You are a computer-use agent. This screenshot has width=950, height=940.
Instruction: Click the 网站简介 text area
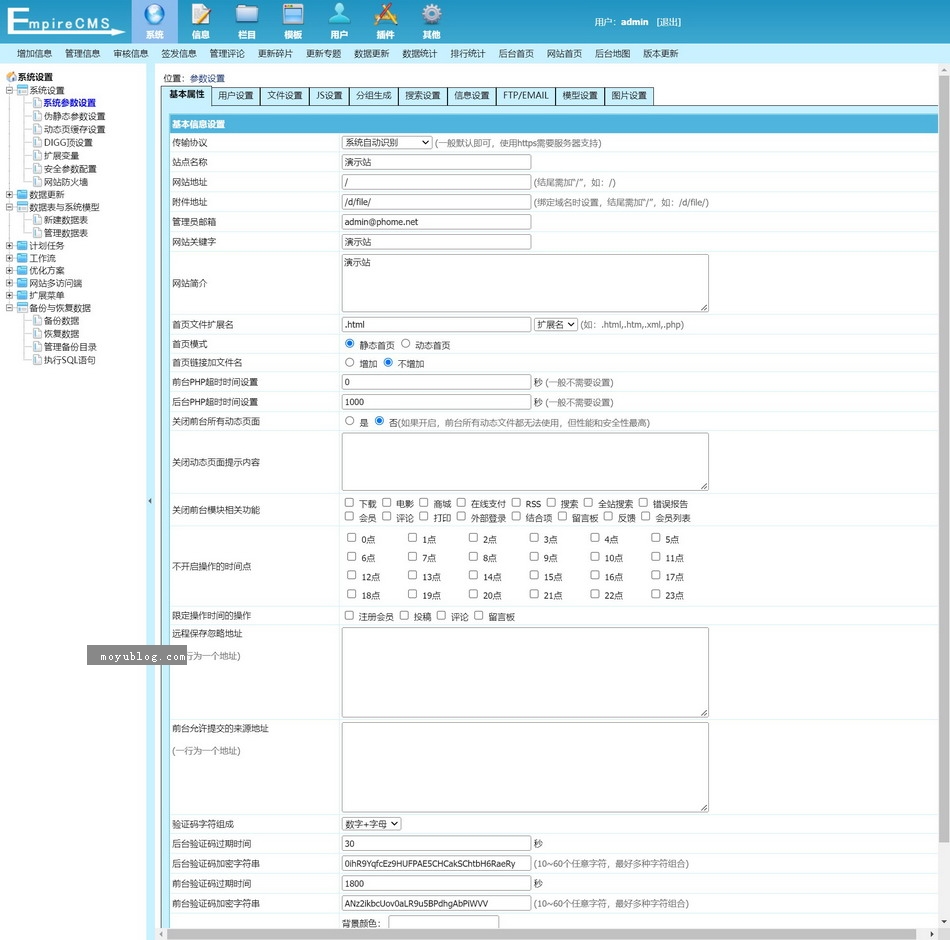tap(525, 283)
